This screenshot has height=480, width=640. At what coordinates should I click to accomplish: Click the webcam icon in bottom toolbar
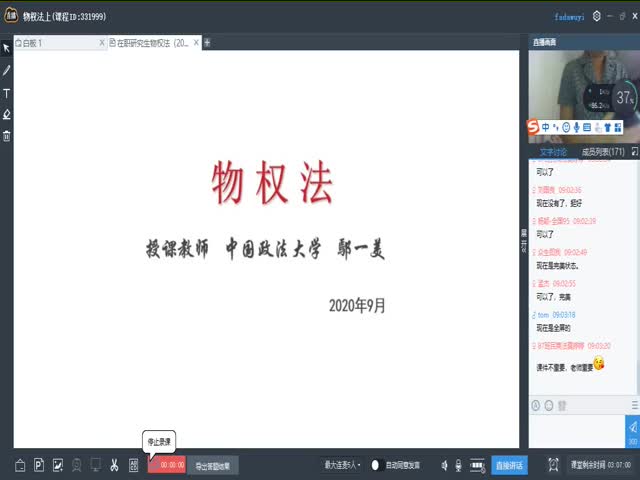tap(77, 465)
